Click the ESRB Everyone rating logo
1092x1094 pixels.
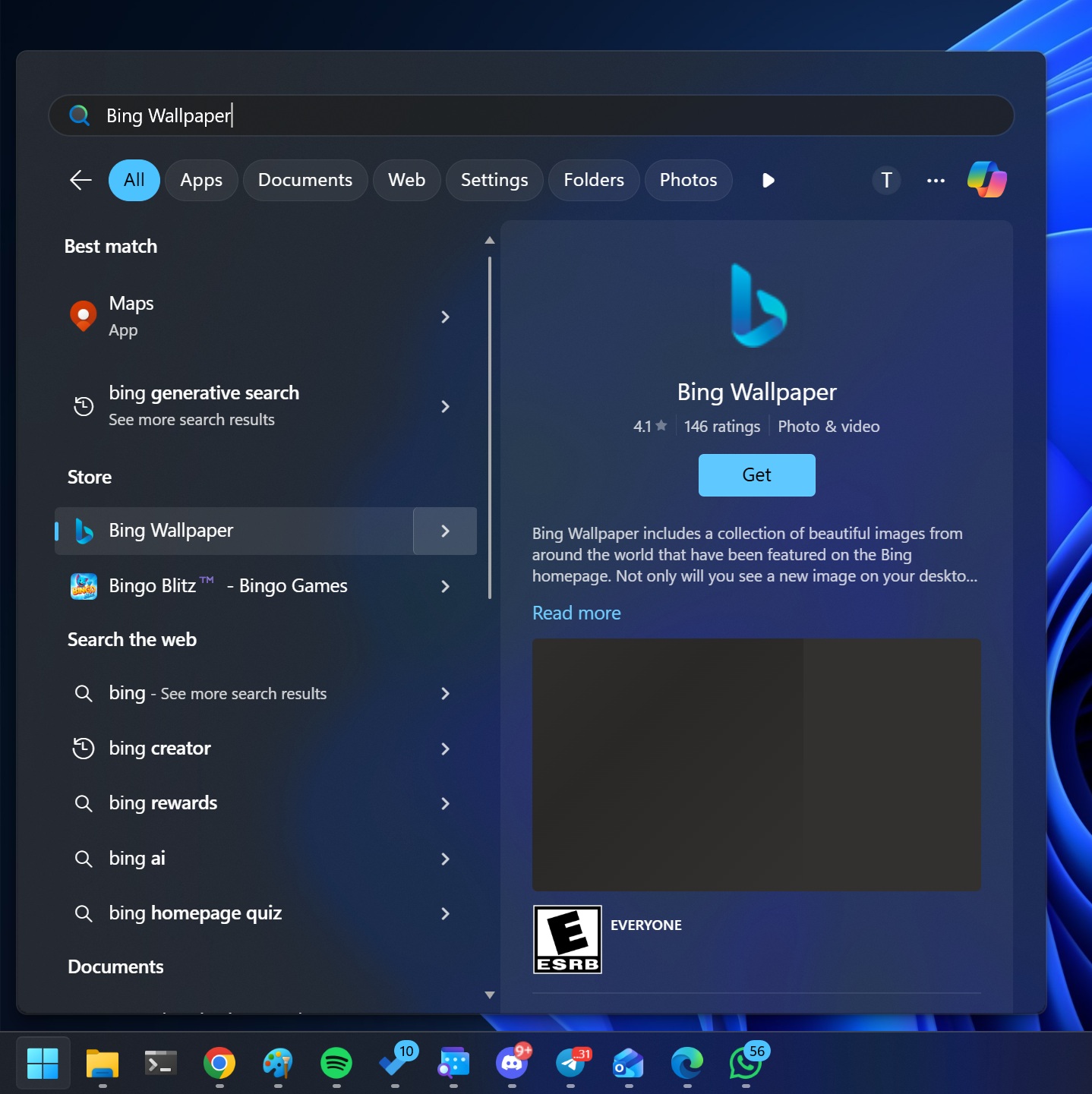pyautogui.click(x=567, y=939)
